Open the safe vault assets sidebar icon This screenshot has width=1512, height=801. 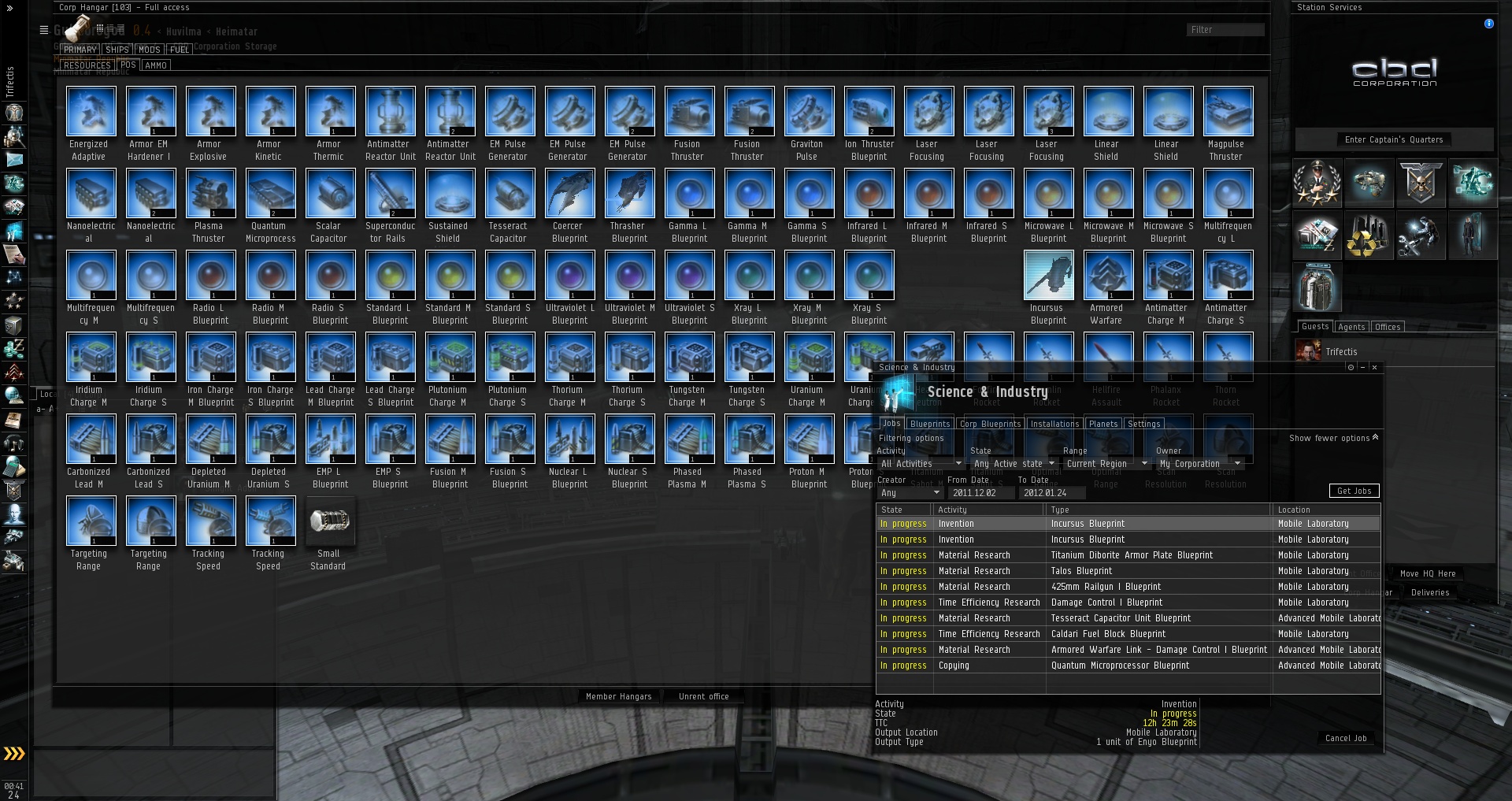pyautogui.click(x=14, y=325)
